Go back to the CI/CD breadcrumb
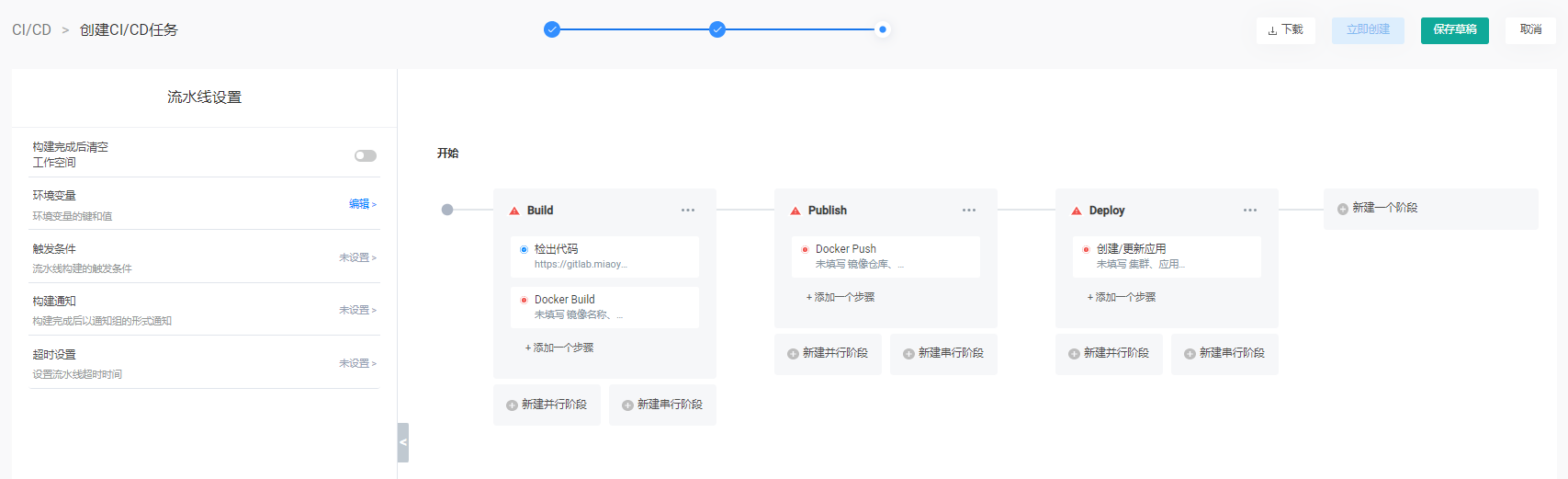The image size is (1568, 479). 31,30
